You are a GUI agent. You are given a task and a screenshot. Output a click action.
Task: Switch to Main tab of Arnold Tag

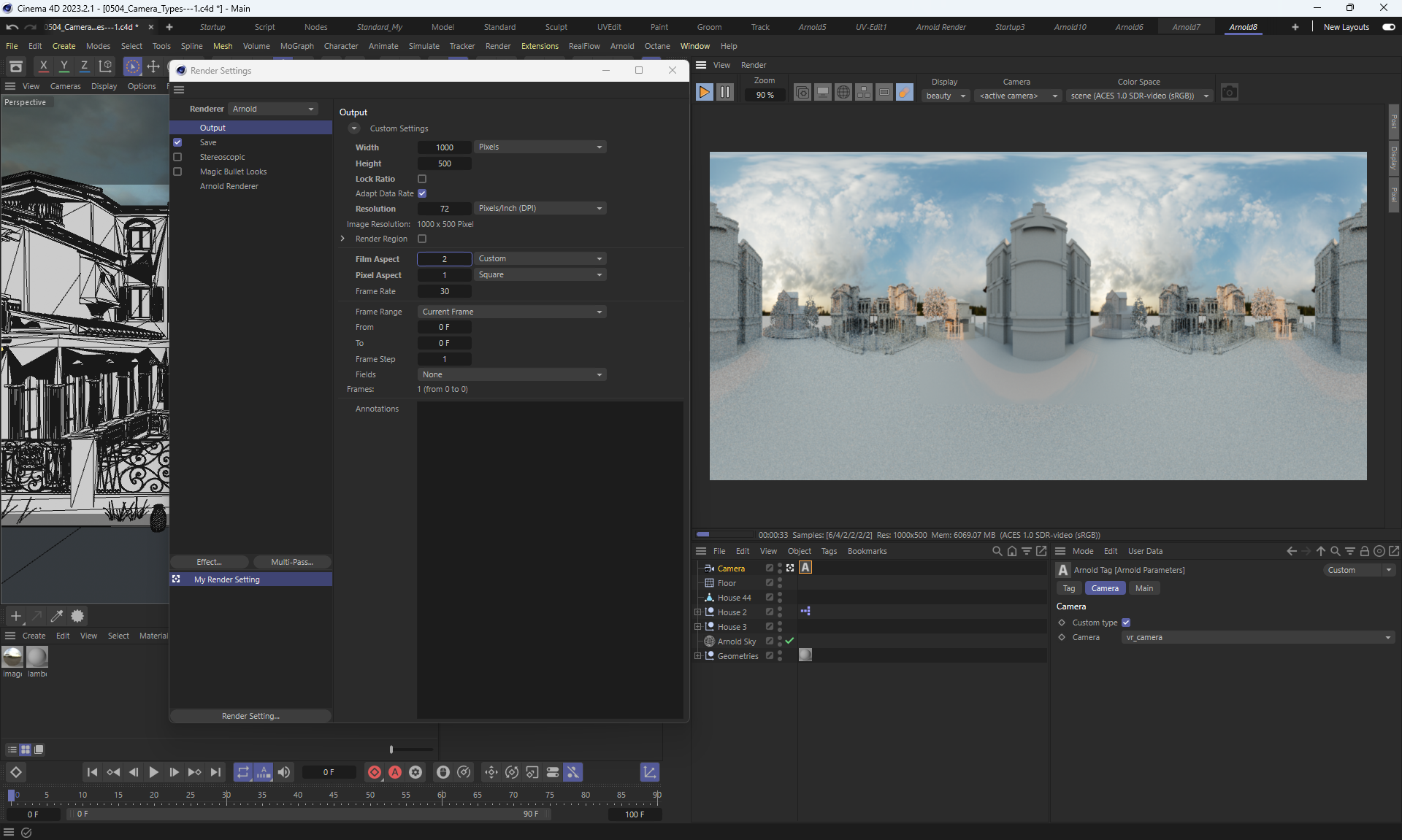coord(1144,588)
